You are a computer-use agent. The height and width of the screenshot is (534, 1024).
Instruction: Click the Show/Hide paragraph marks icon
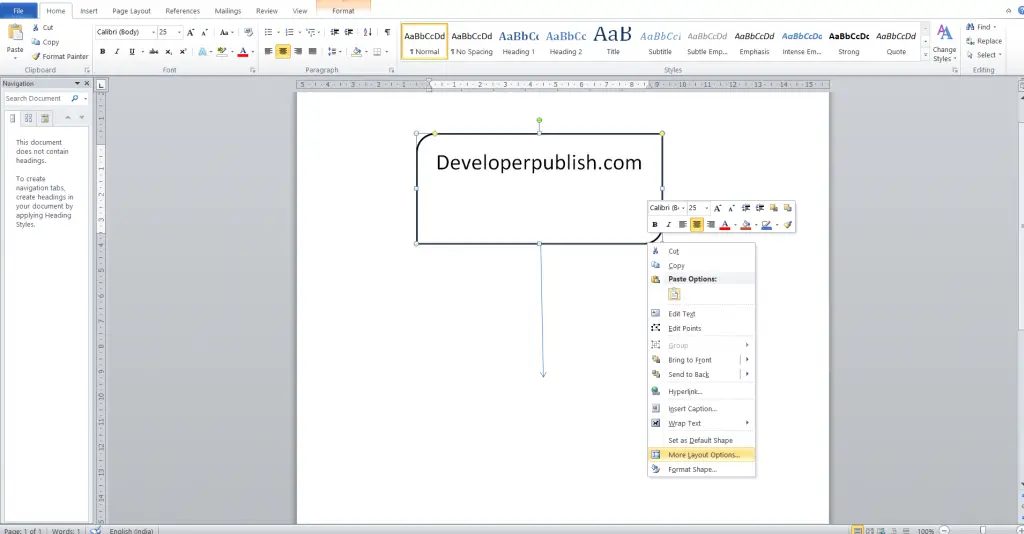tap(387, 32)
